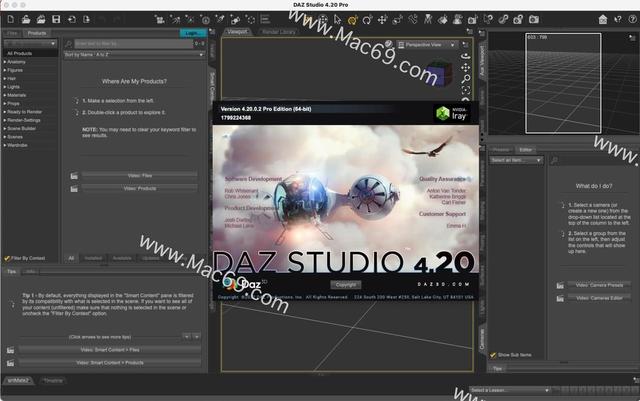Click the search magnifier in Smart Content

point(68,43)
